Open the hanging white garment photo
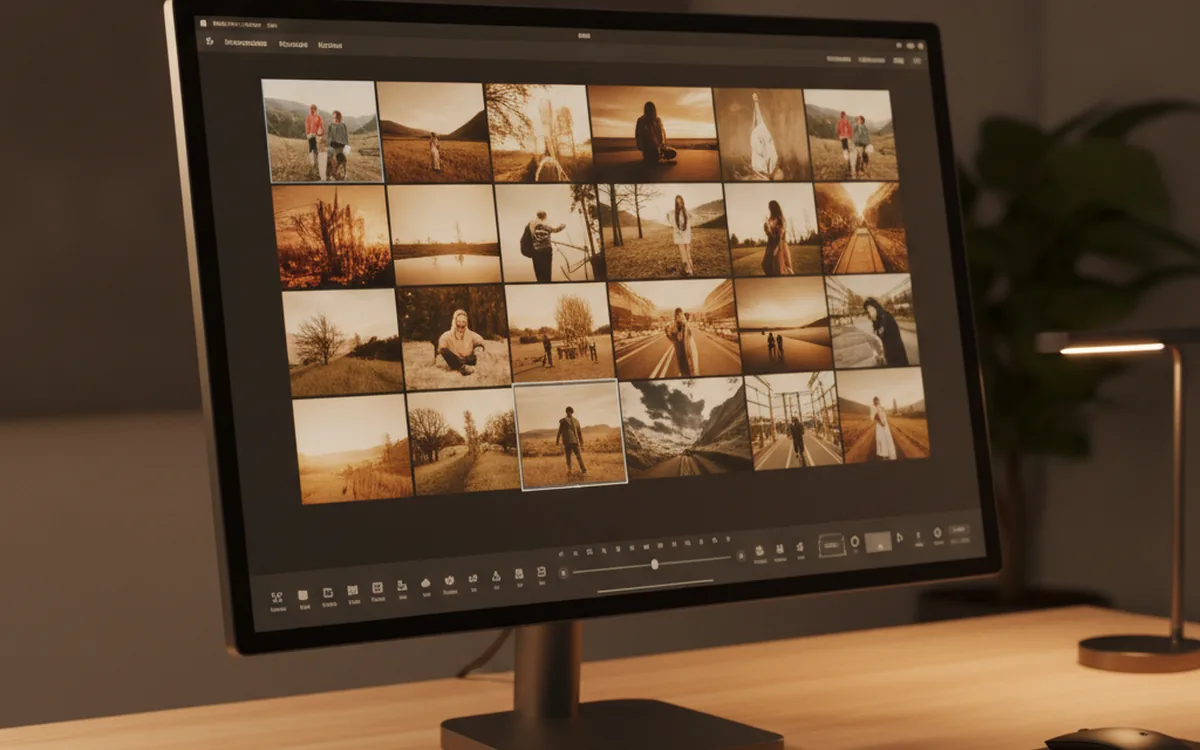The image size is (1200, 750). [762, 134]
